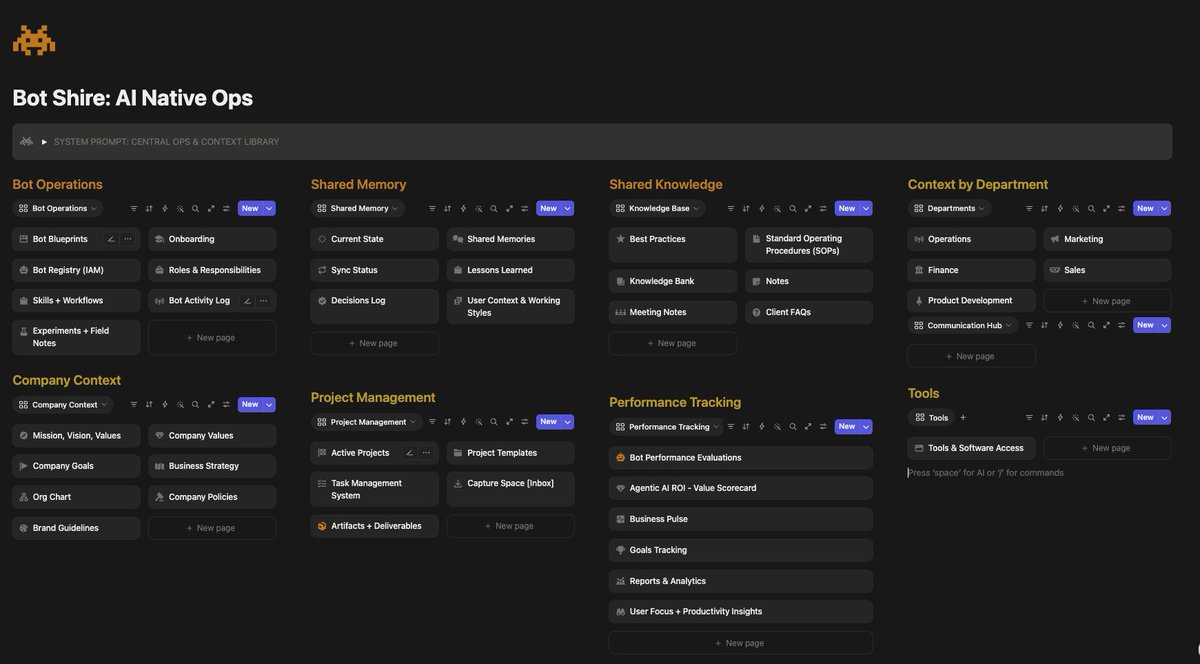Click New button in Performance Tracking

847,427
